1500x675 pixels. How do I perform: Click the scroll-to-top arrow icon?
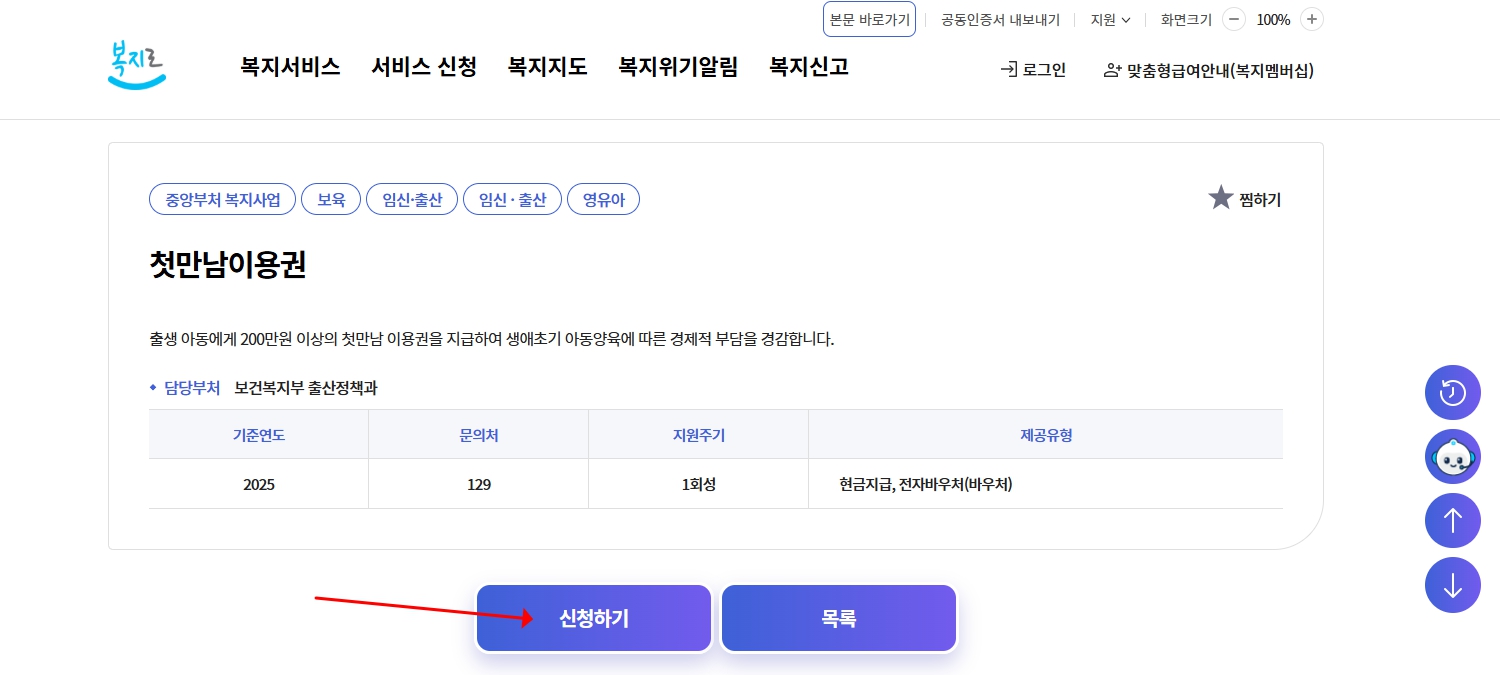pyautogui.click(x=1452, y=521)
